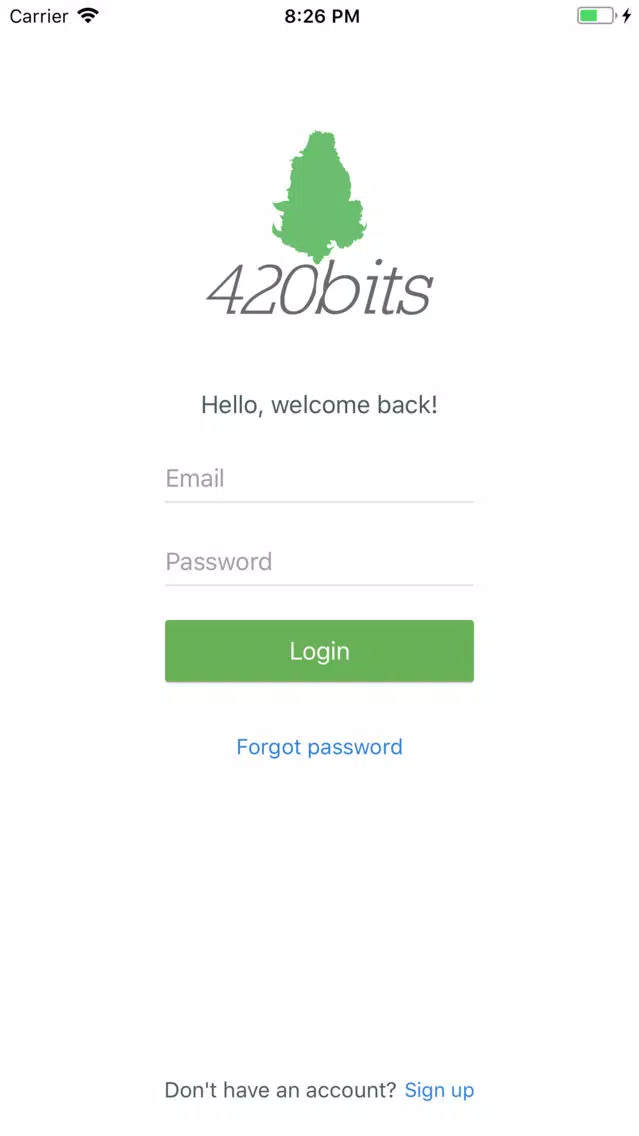Open the Sign up link

pyautogui.click(x=439, y=1090)
